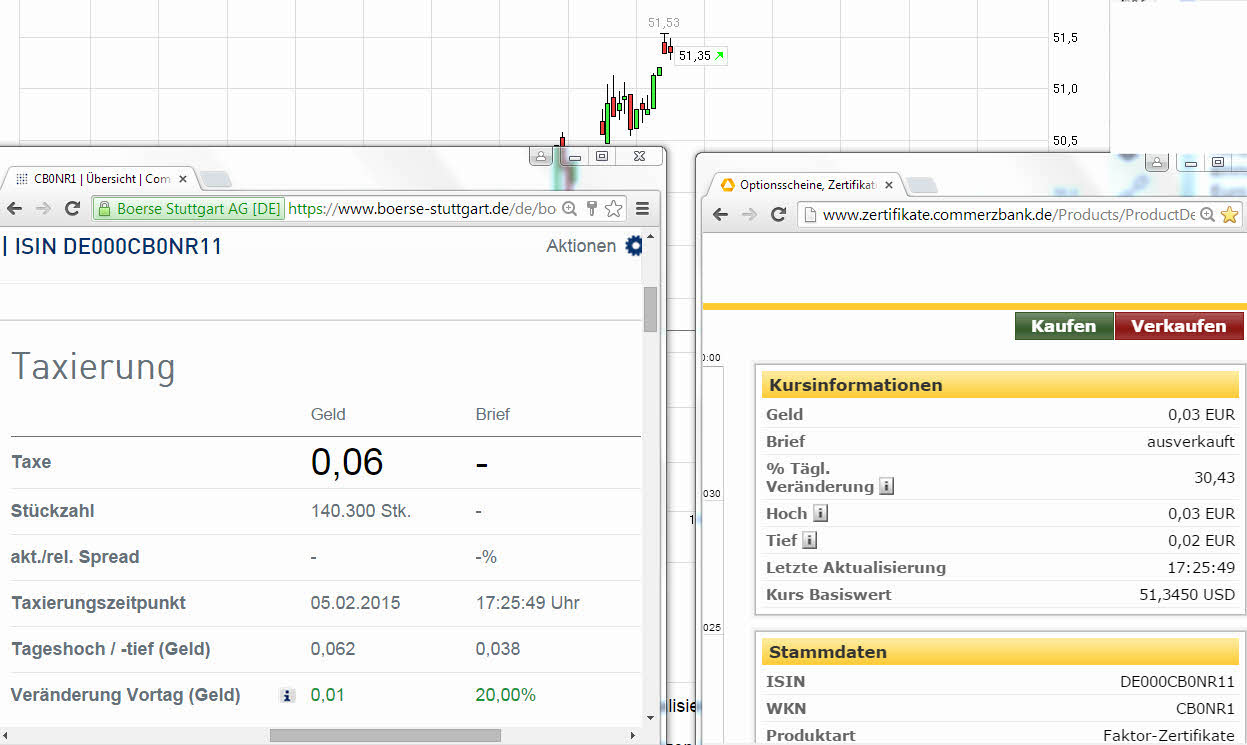Click the Stückzahl value 140.300 Stk.
This screenshot has height=745, width=1247.
pos(361,511)
